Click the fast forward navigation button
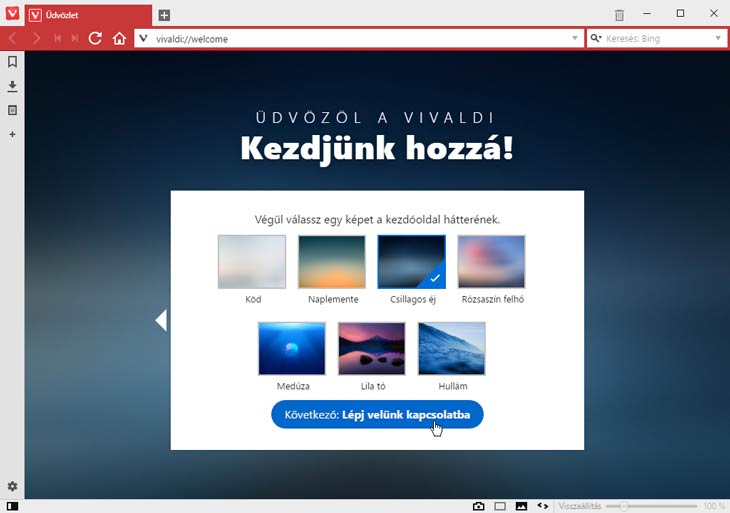730x513 pixels. [74, 38]
